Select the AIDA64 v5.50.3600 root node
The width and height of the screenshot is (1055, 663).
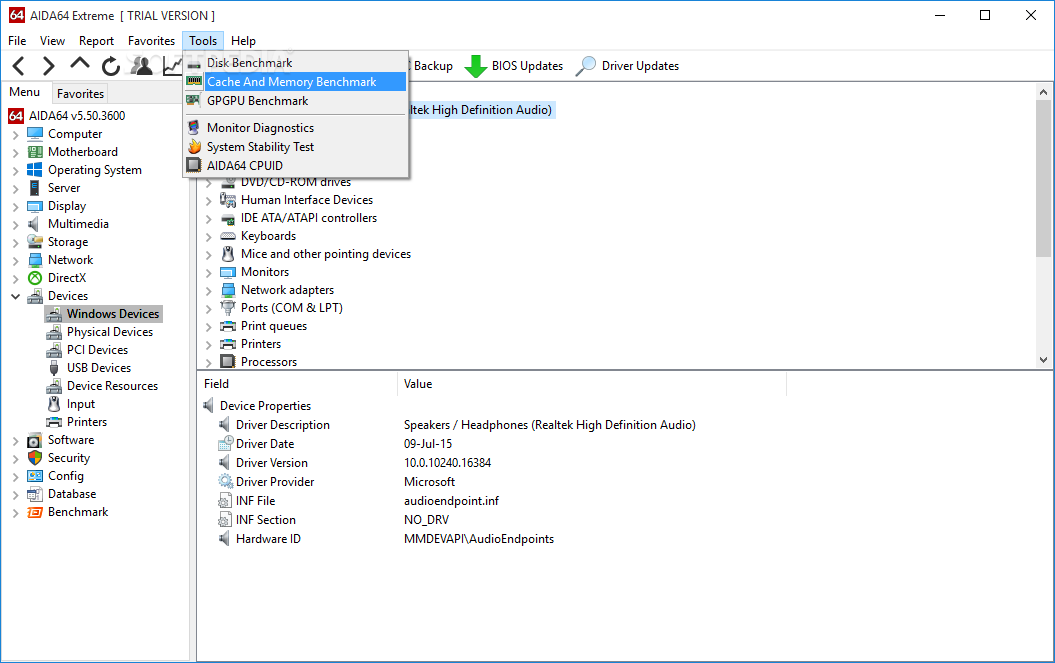click(77, 116)
